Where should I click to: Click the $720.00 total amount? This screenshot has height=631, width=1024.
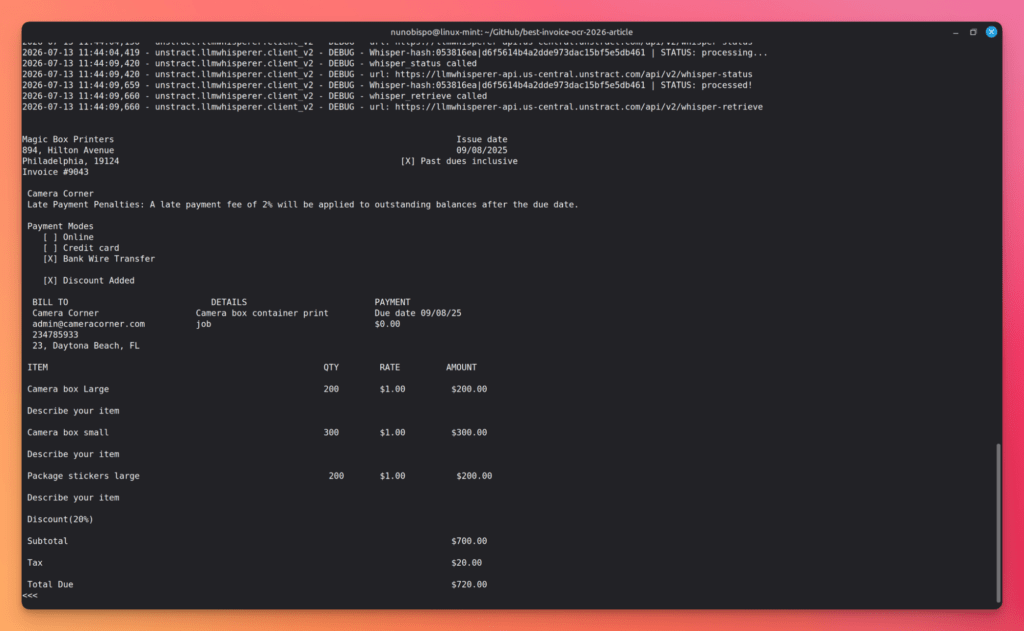pos(469,585)
